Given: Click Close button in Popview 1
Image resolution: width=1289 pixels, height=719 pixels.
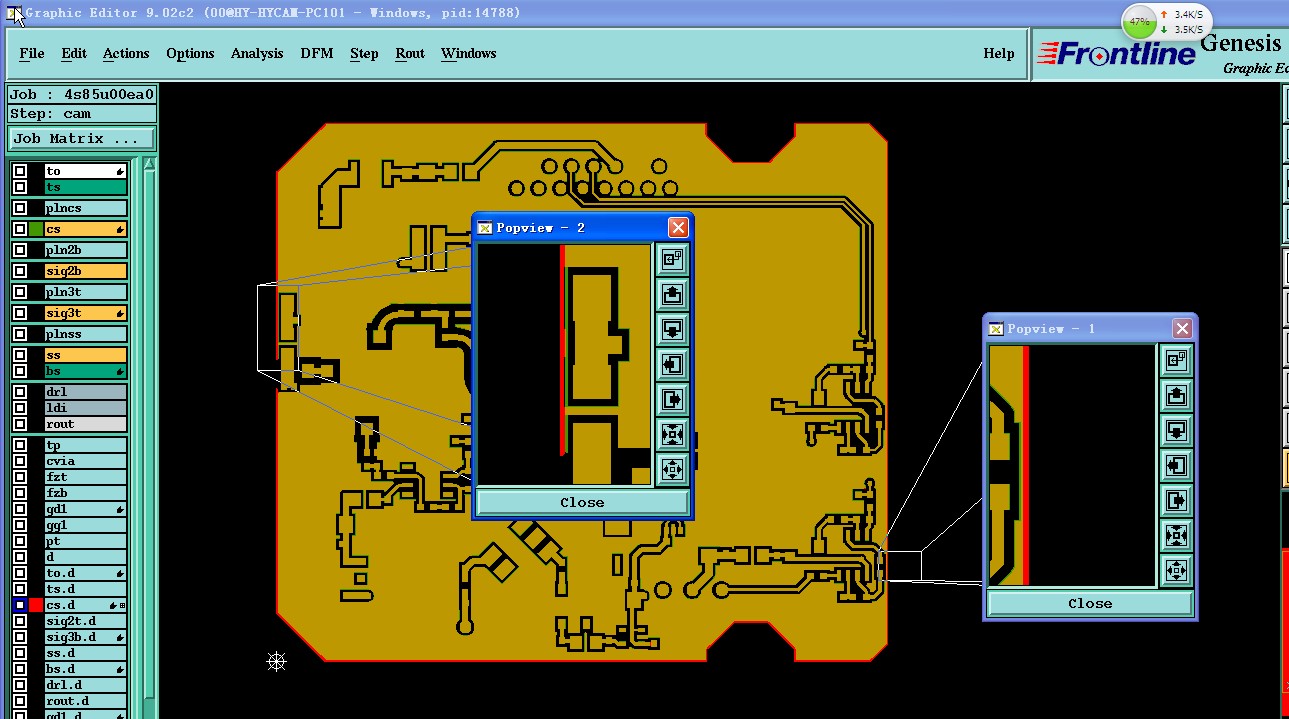Looking at the screenshot, I should (x=1090, y=603).
